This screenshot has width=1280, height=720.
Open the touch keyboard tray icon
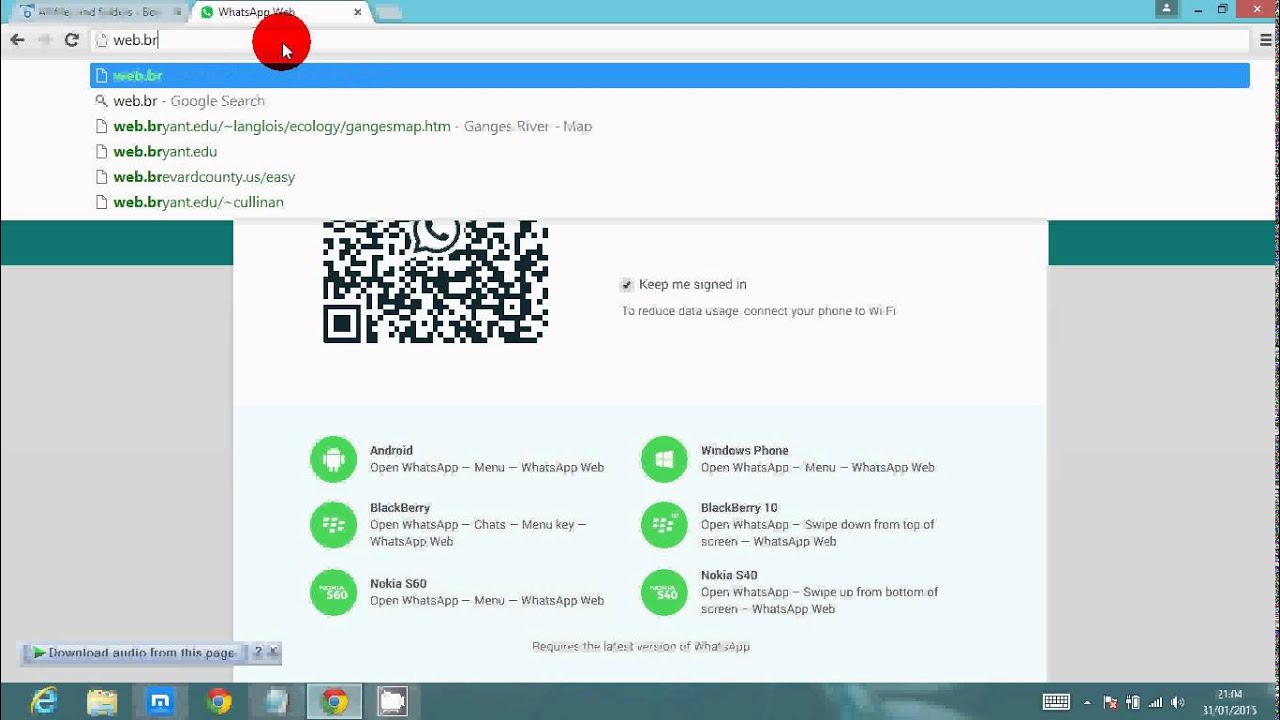[x=1057, y=702]
